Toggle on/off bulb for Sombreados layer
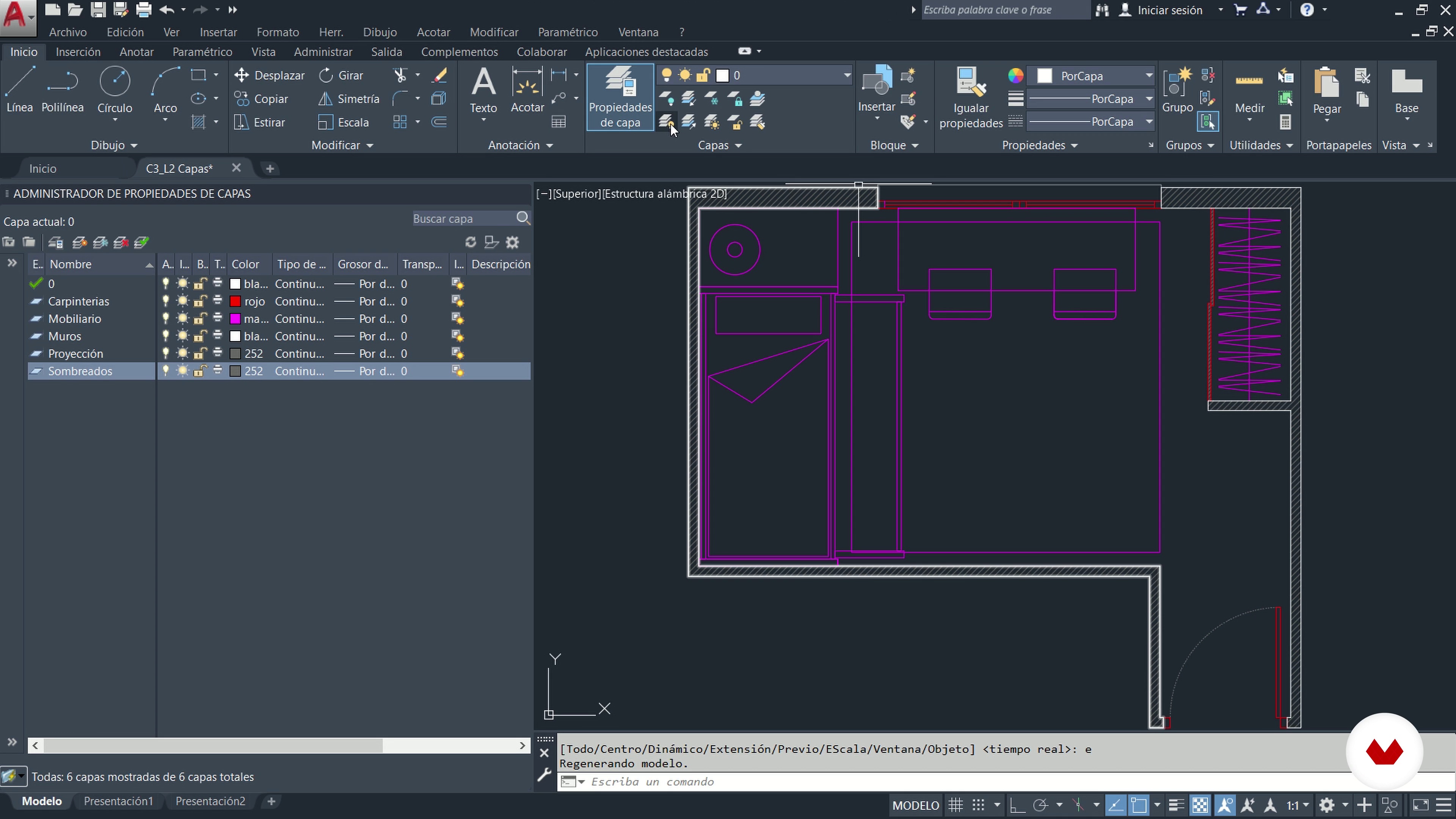The width and height of the screenshot is (1456, 819). pos(166,371)
